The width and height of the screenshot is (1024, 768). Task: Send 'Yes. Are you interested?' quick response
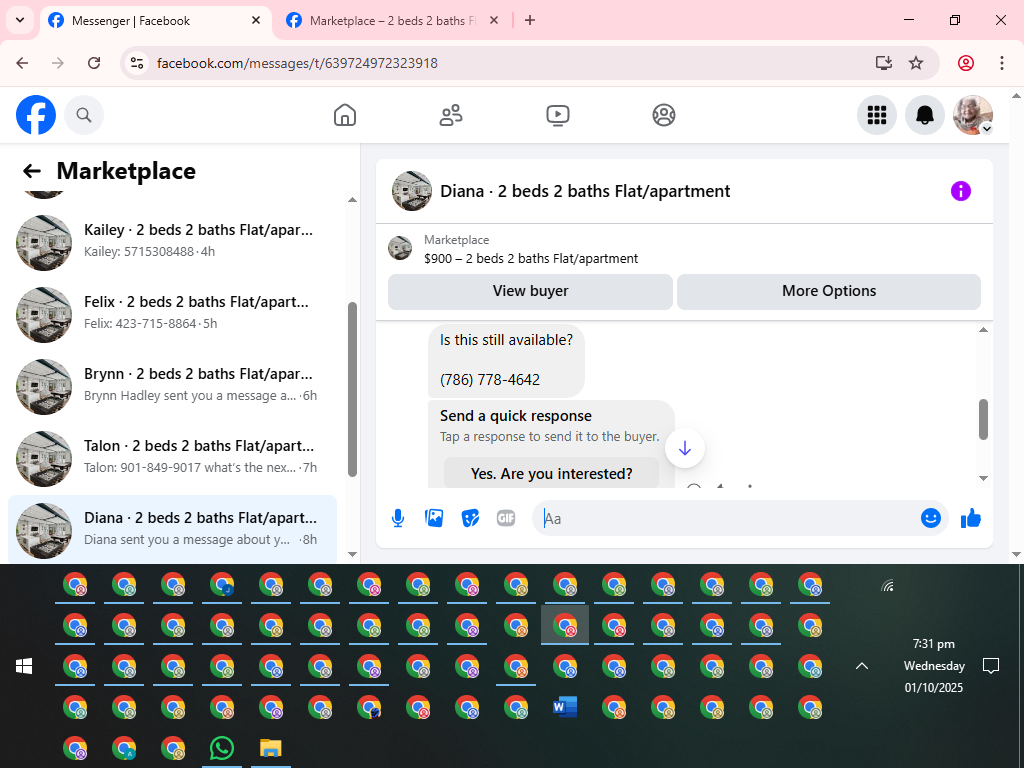551,473
